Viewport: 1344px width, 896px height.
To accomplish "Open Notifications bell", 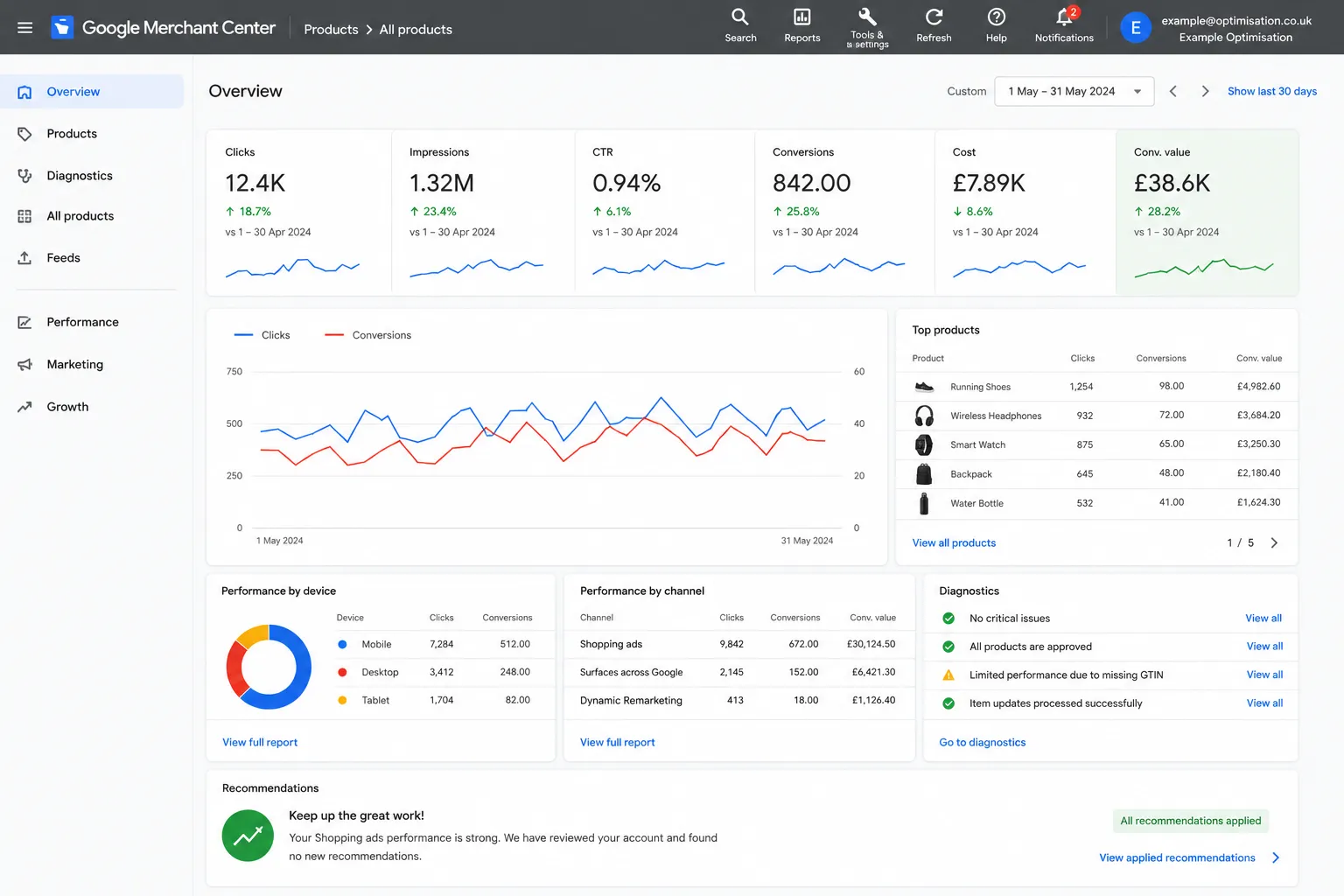I will (x=1064, y=26).
